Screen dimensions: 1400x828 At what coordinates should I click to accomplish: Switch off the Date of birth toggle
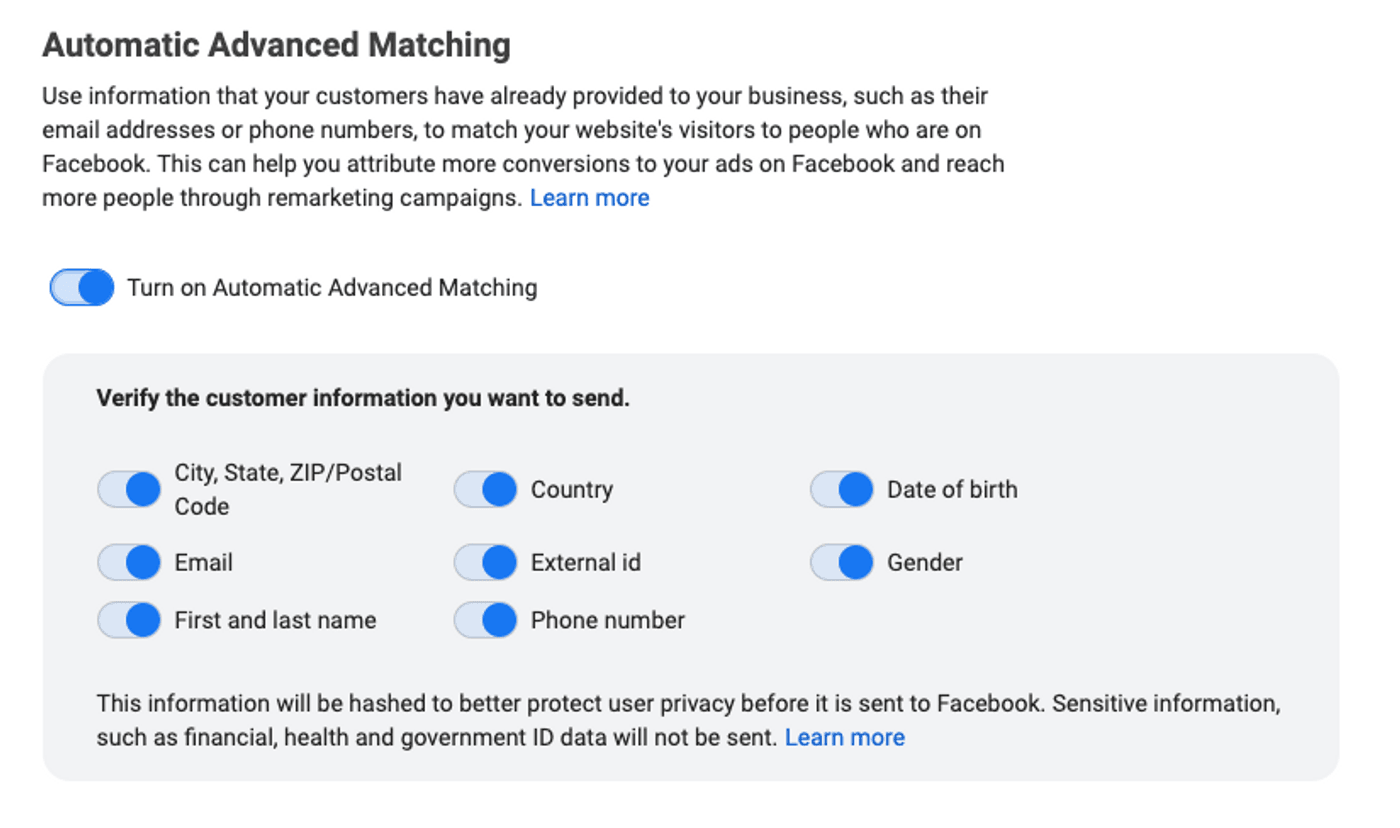(x=841, y=490)
